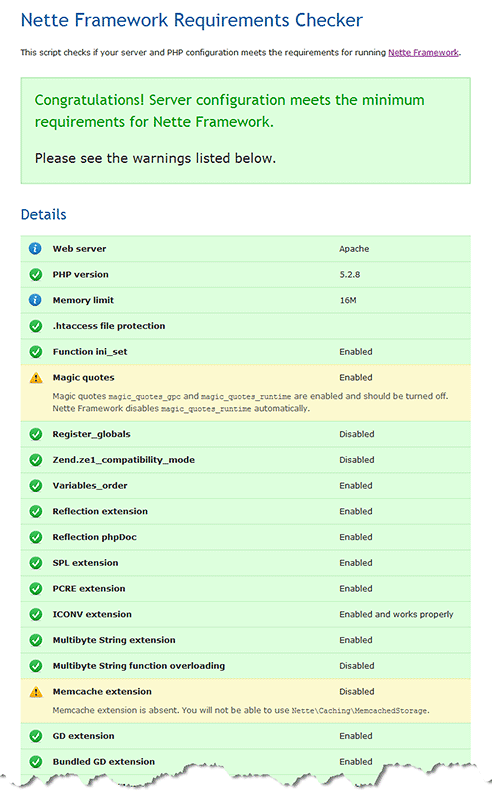Select the Function ini_set row label
Viewport: 492px width, 800px height.
coord(90,352)
